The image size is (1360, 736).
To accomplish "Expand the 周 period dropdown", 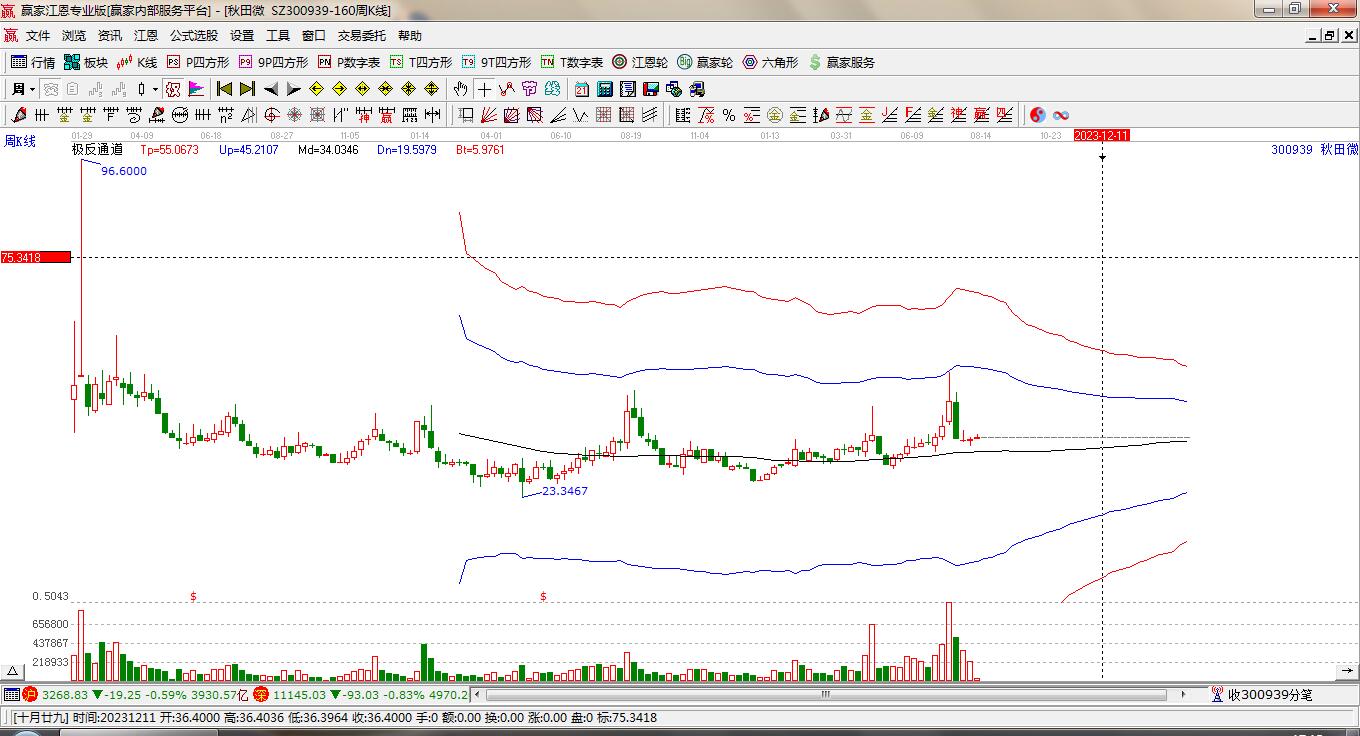I will coord(32,89).
